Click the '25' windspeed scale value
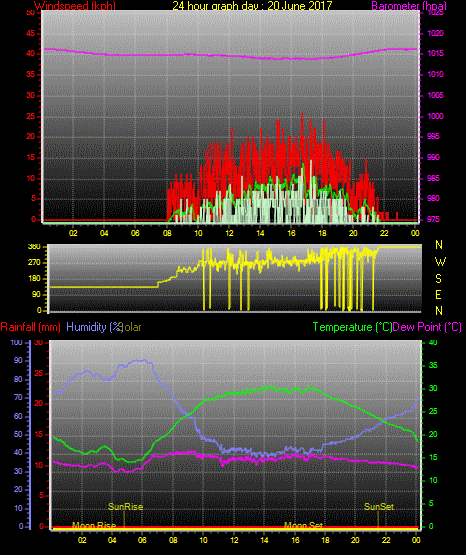 31,116
